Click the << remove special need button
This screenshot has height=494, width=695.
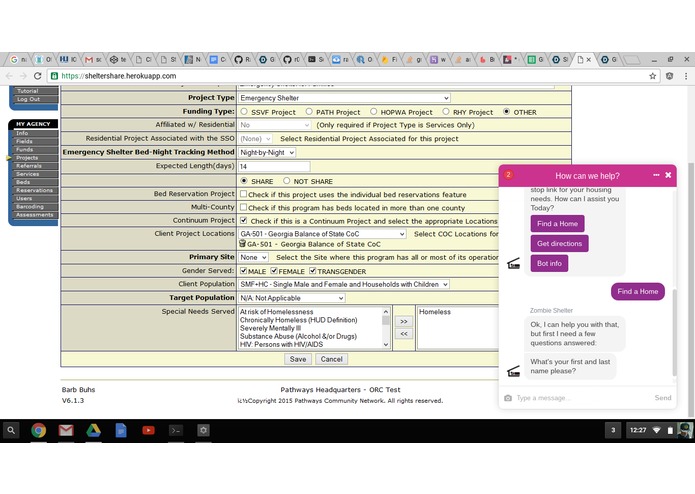coord(404,334)
